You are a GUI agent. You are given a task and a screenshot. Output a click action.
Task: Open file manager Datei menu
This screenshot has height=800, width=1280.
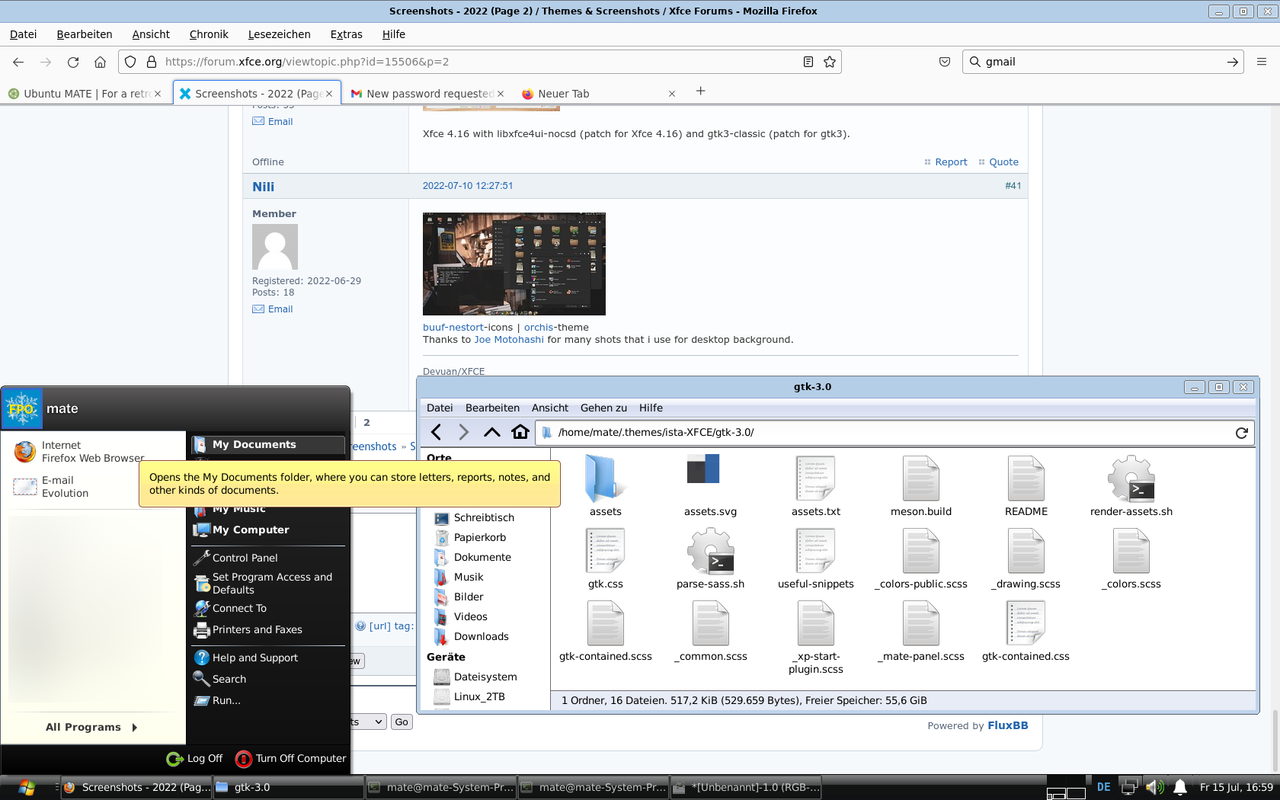[440, 408]
